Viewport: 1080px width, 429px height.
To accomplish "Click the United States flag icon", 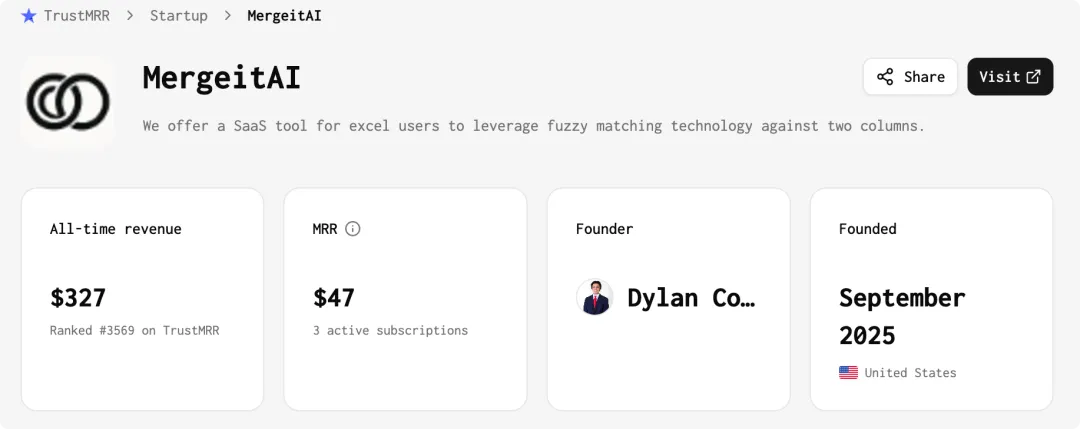I will [848, 373].
